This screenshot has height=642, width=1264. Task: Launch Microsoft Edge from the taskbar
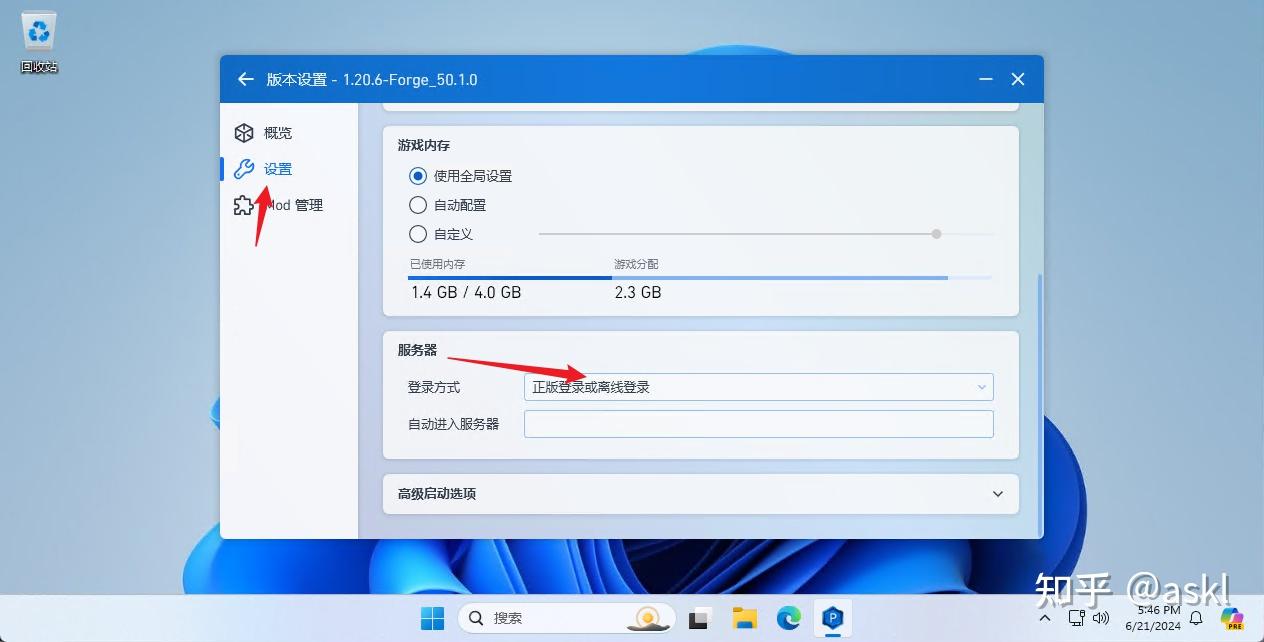(788, 618)
